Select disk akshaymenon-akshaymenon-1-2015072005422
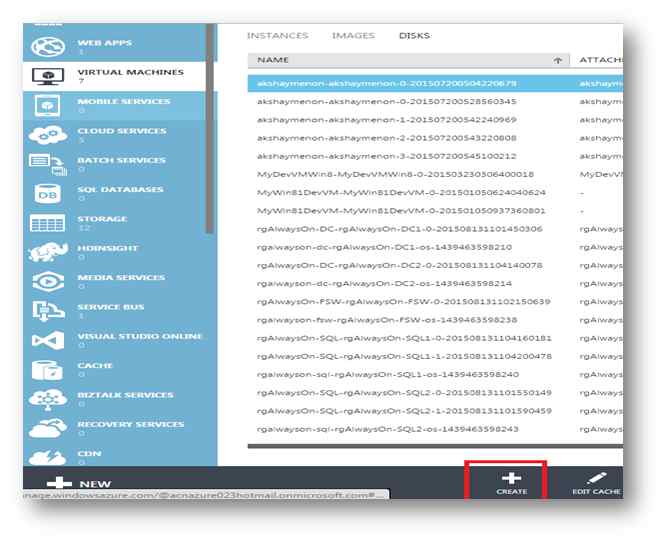Image resolution: width=666 pixels, height=542 pixels. (387, 120)
